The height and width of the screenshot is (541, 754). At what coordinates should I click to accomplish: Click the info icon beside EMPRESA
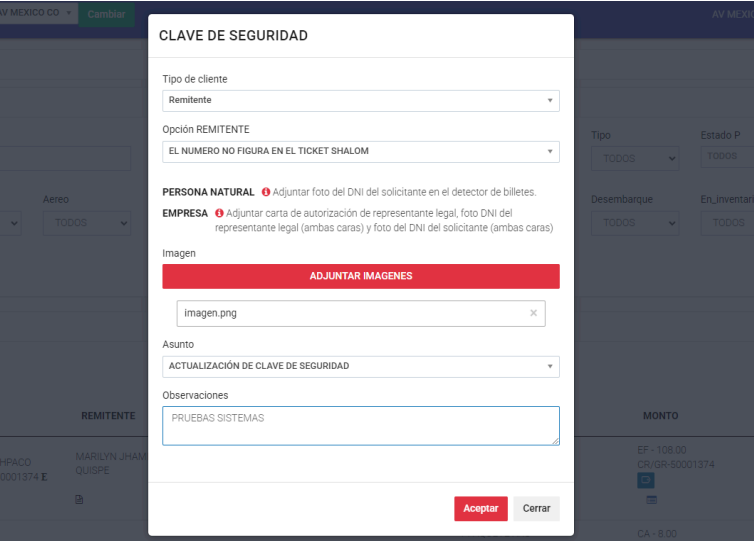point(219,213)
